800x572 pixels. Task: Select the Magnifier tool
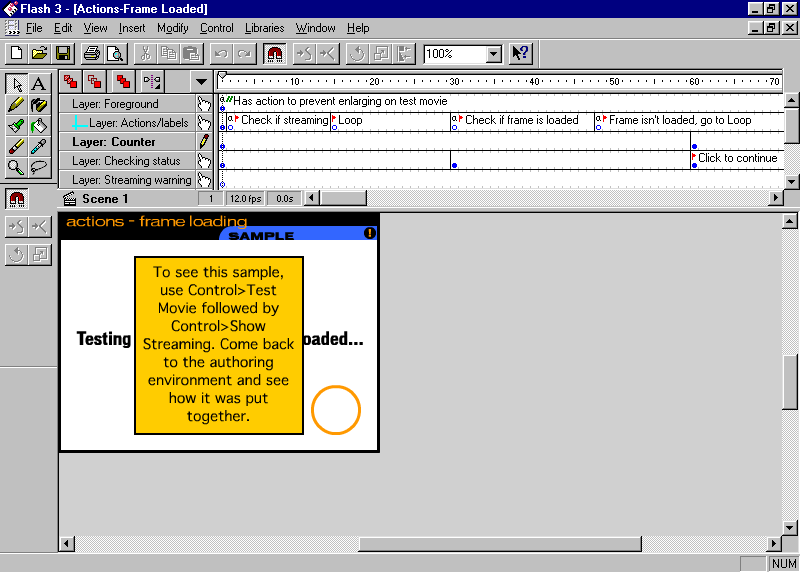(x=17, y=167)
